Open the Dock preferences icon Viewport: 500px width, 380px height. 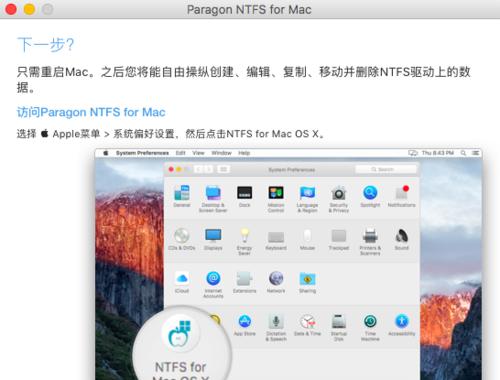(x=244, y=193)
